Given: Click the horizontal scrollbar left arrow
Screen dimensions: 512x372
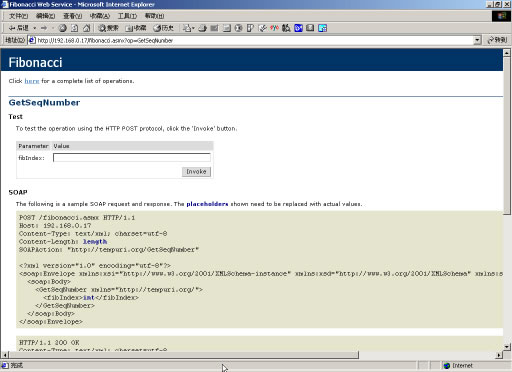Looking at the screenshot, I should [x=5, y=355].
